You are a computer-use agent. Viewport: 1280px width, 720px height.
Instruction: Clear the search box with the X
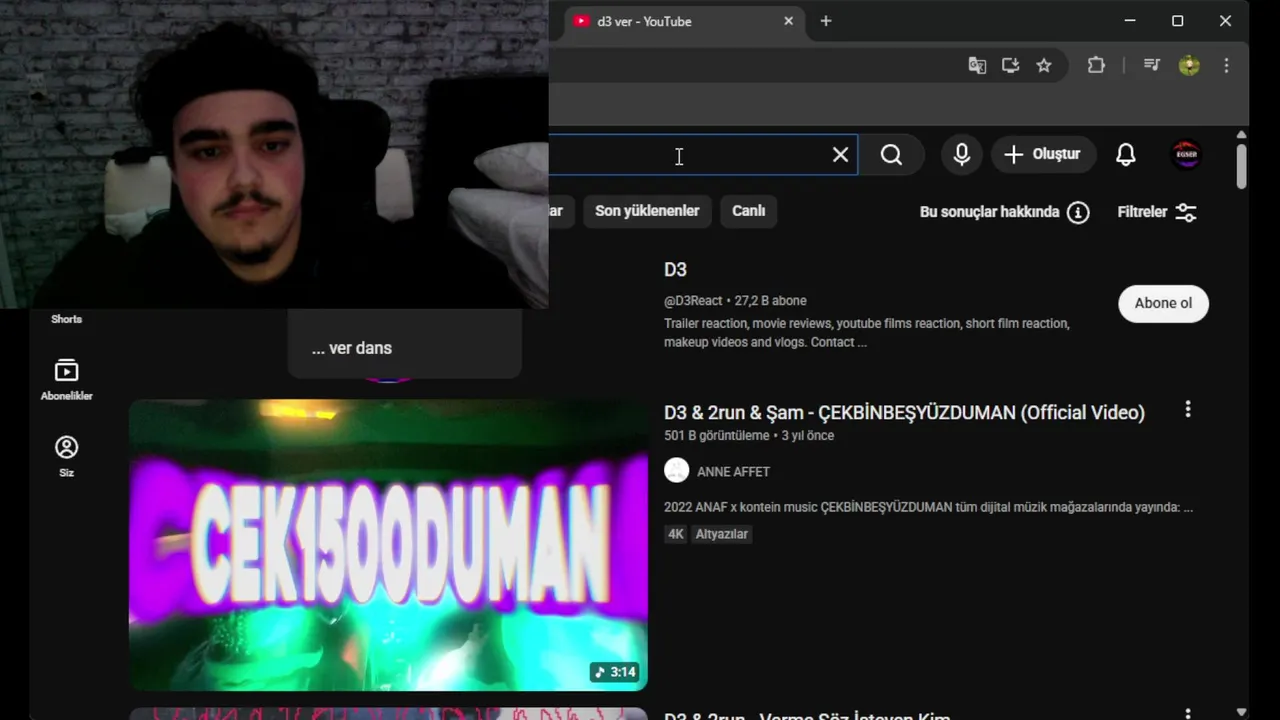click(x=840, y=155)
